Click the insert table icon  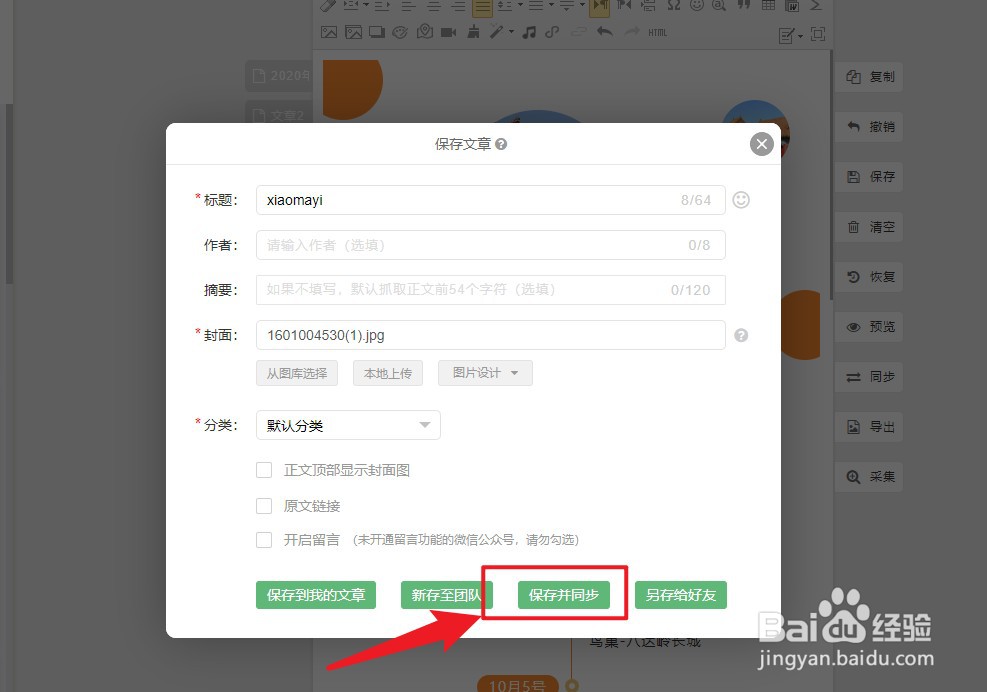(x=769, y=6)
